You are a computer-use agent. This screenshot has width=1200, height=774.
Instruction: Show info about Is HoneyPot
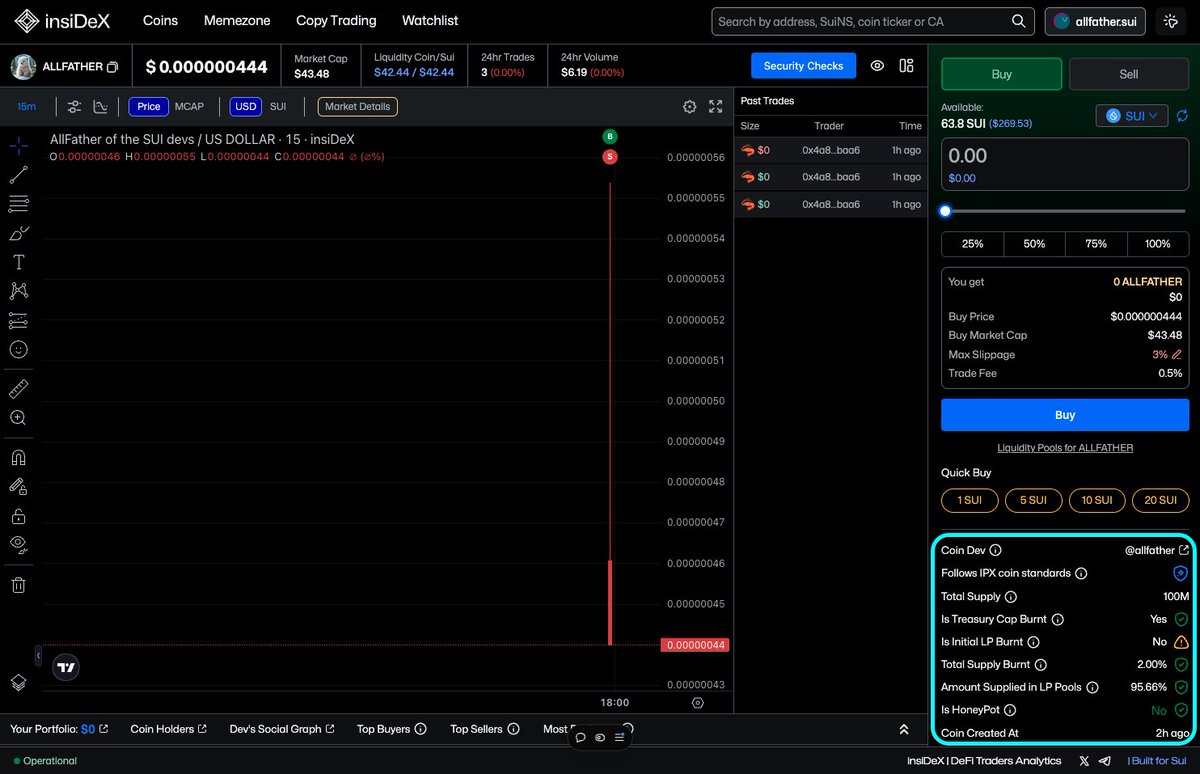click(1010, 710)
